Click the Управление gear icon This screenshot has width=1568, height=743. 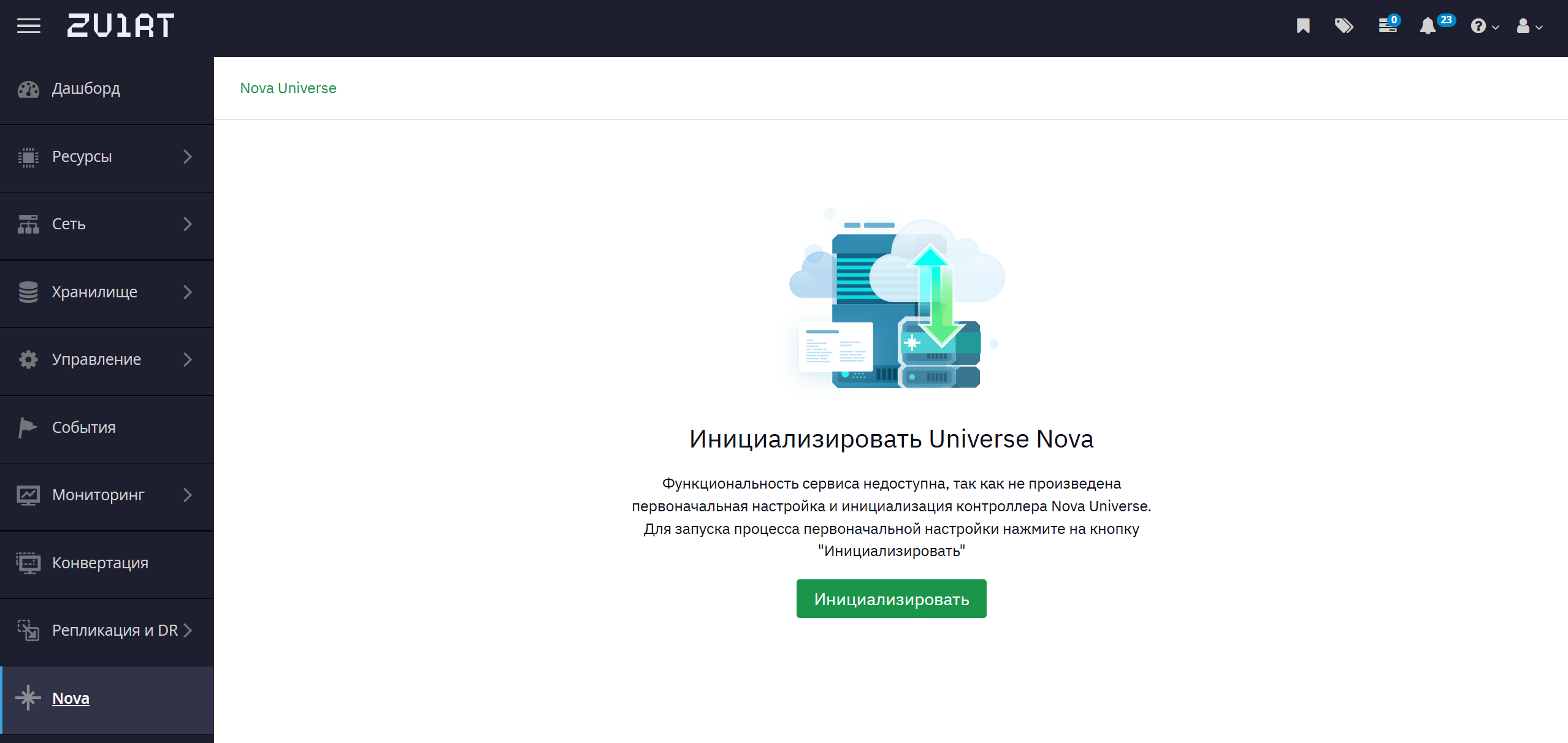coord(28,360)
